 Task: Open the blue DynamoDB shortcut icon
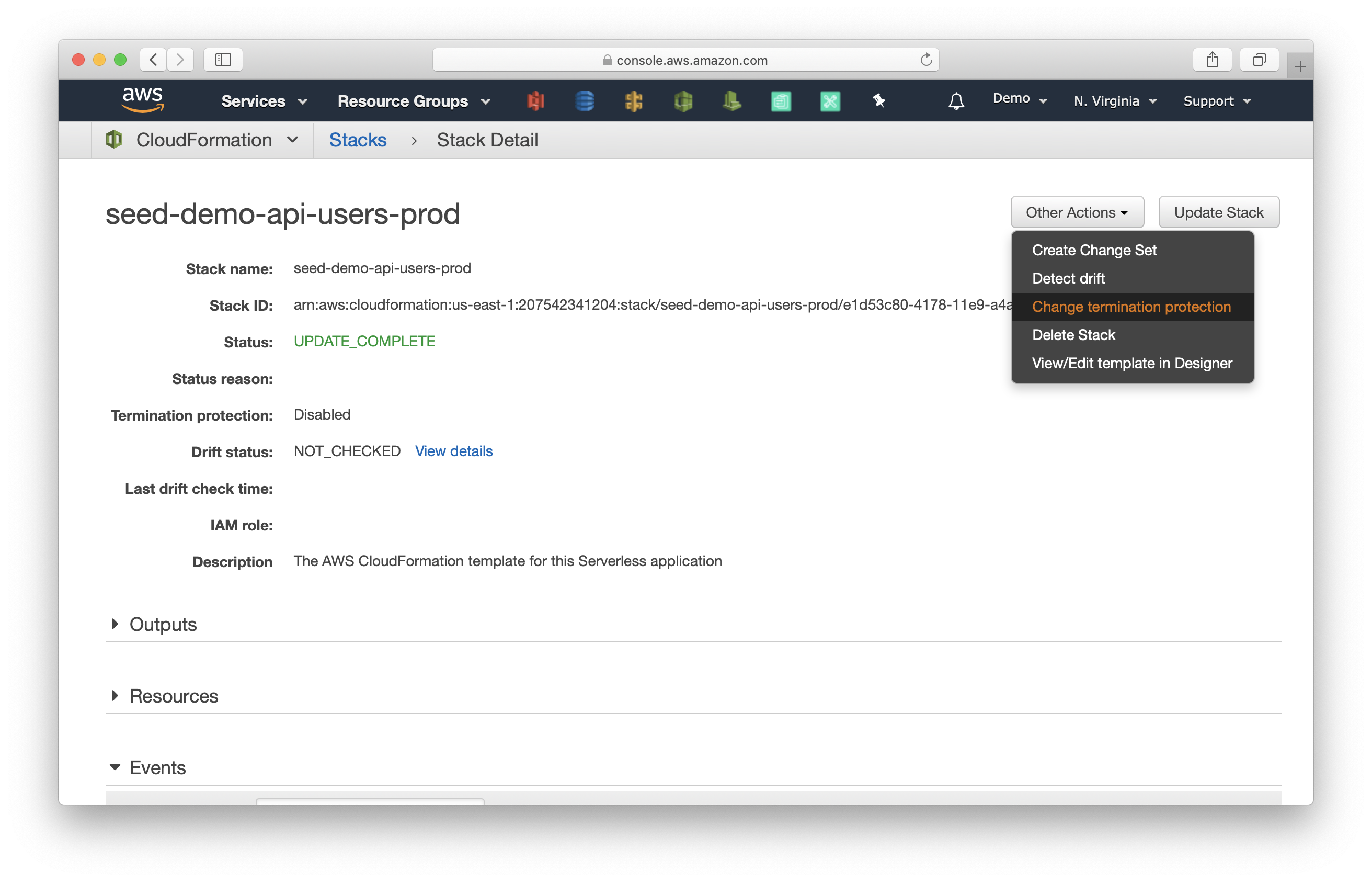coord(585,101)
